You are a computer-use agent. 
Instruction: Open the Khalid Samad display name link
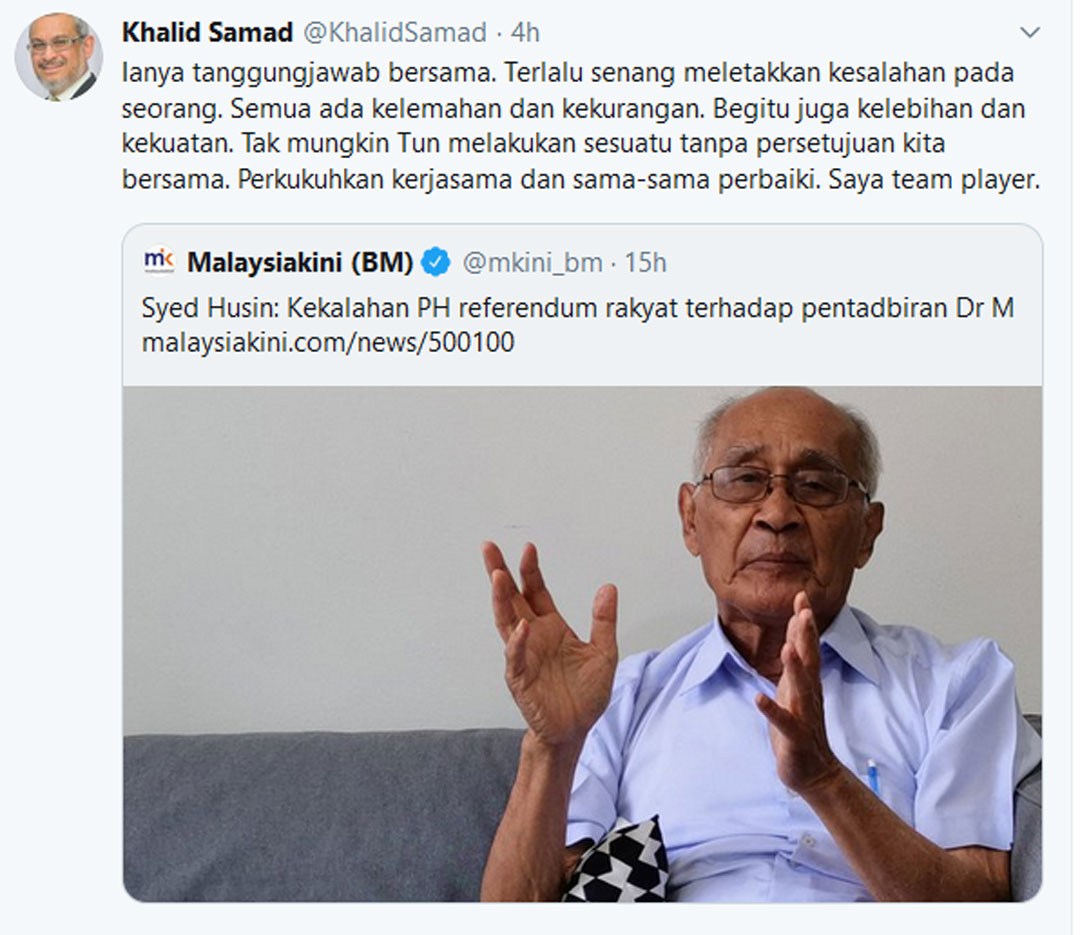pyautogui.click(x=207, y=32)
